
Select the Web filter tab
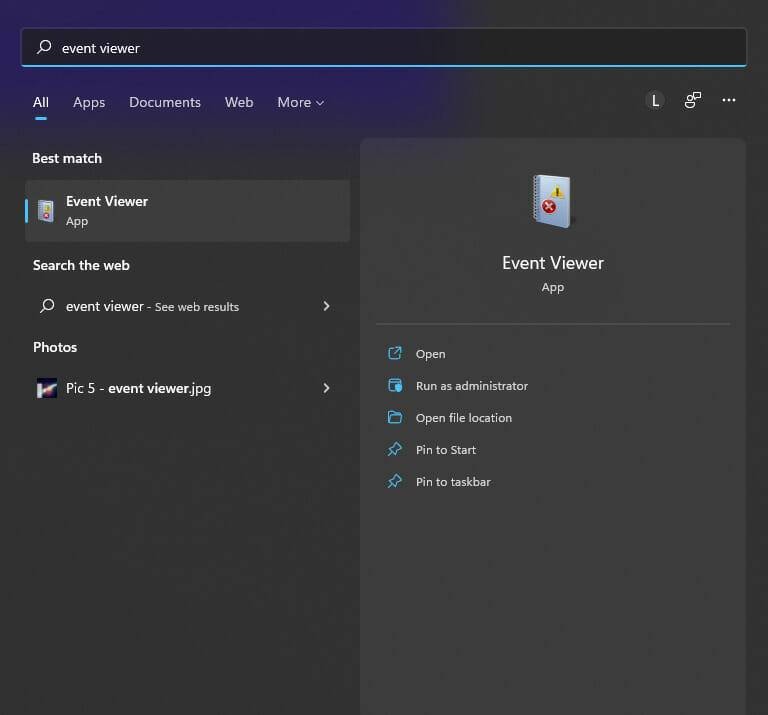pyautogui.click(x=239, y=102)
